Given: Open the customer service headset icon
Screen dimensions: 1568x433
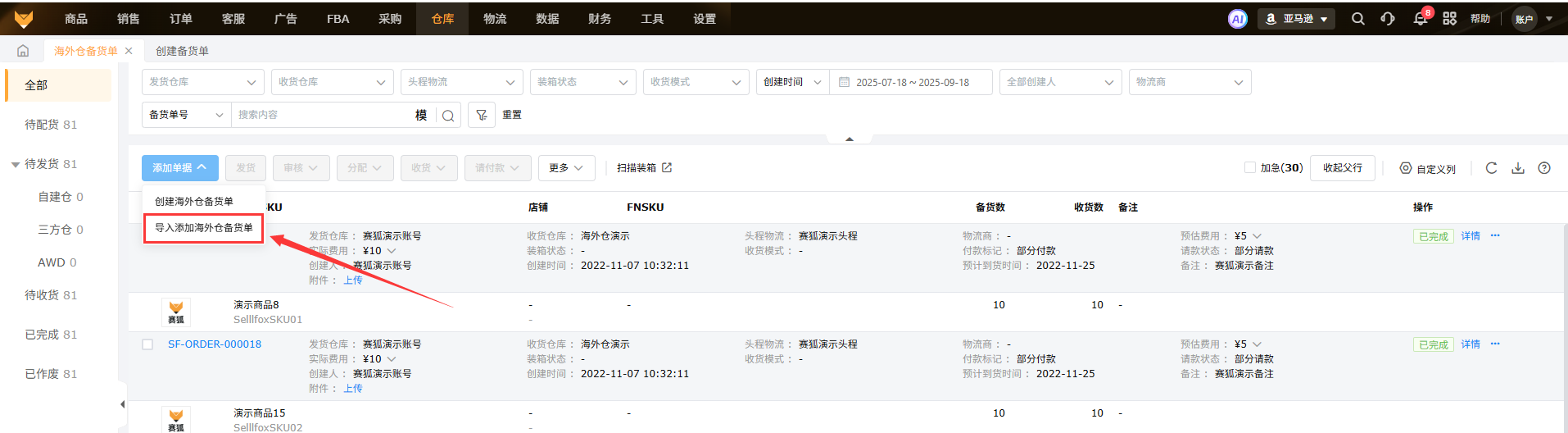Looking at the screenshot, I should (1388, 19).
